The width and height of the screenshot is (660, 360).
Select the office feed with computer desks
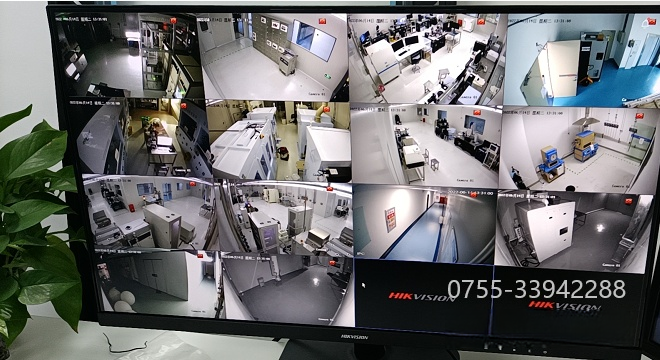click(x=427, y=59)
